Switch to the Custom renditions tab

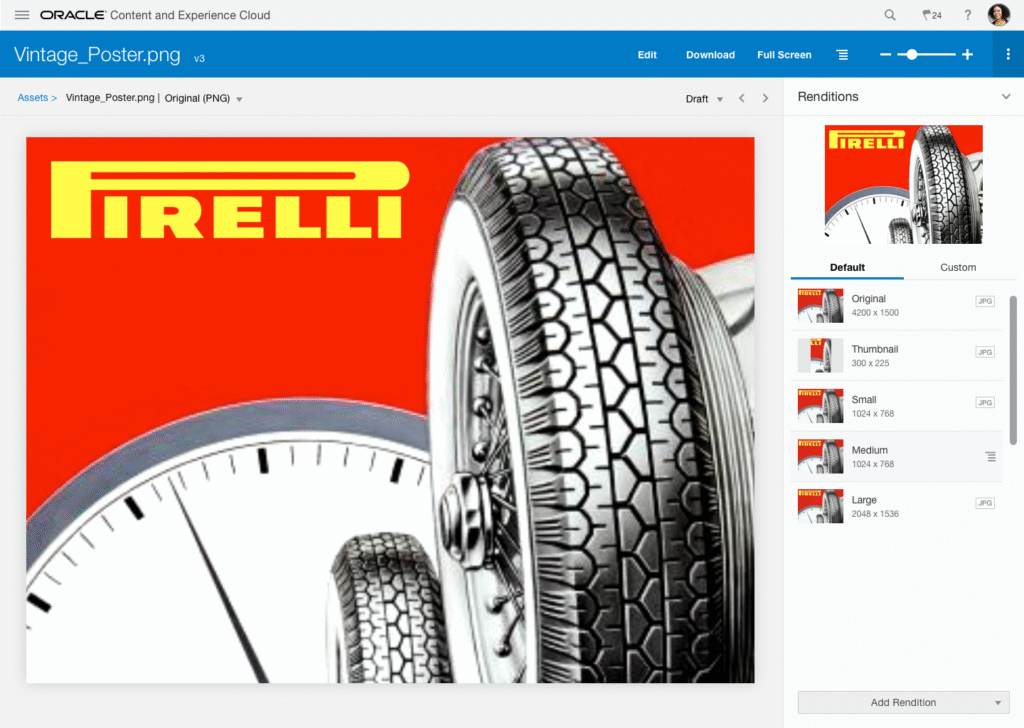(x=958, y=267)
